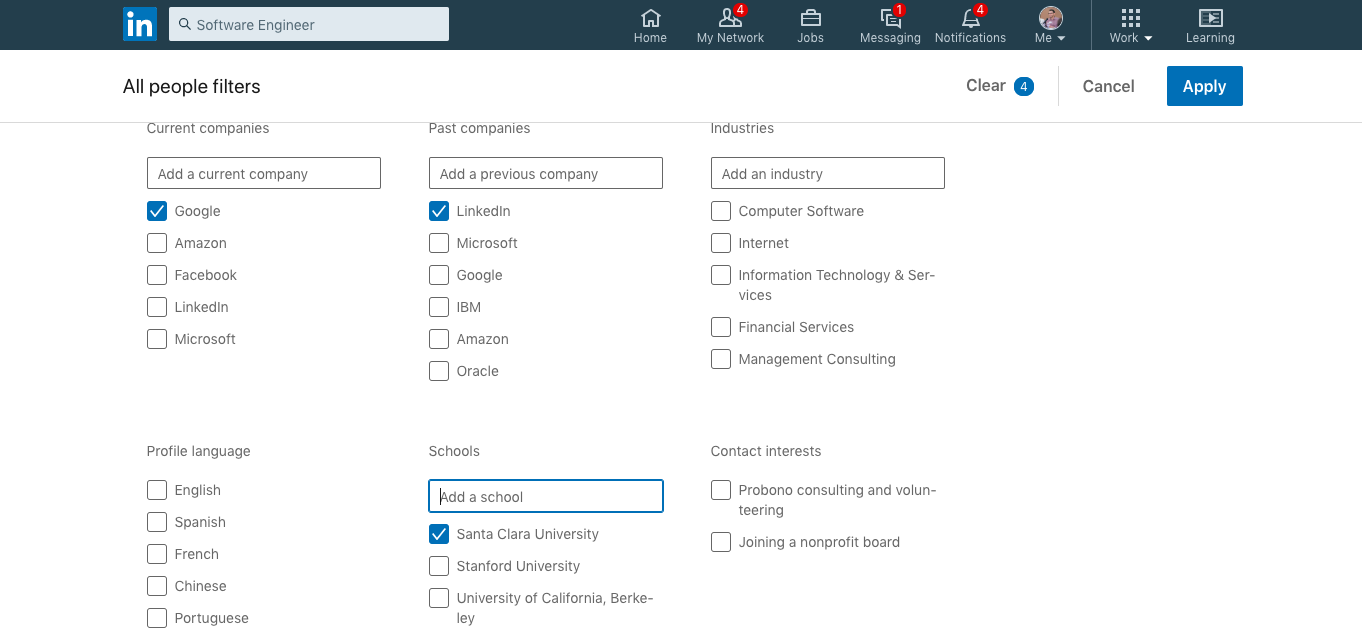Check Microsoft under Past companies
Screen dimensions: 1362x629
coord(439,243)
